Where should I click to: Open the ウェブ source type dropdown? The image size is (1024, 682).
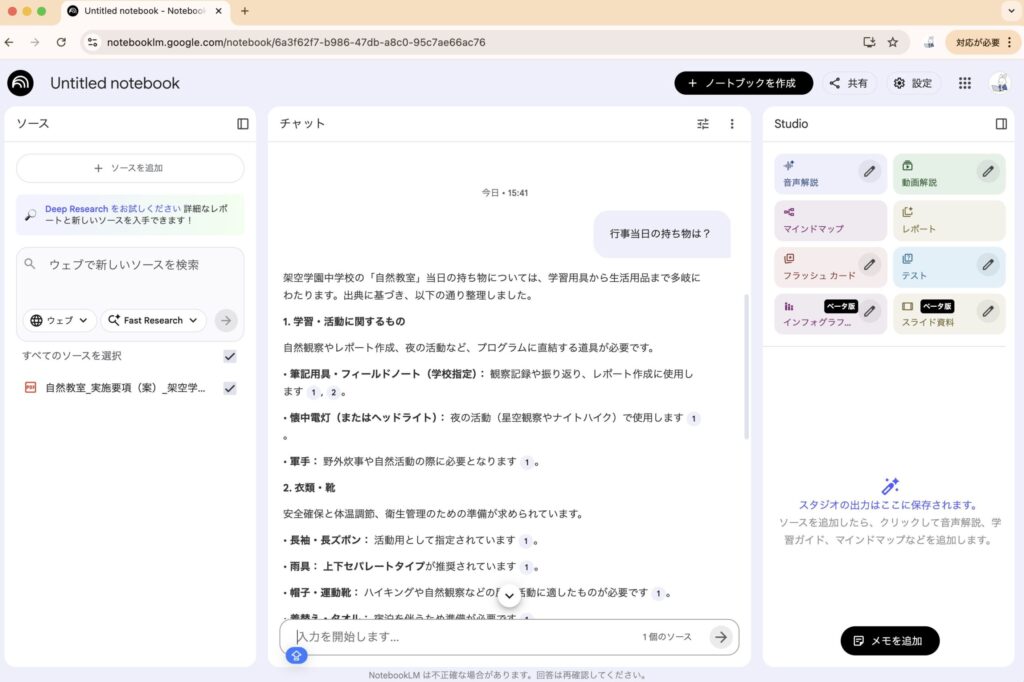click(x=59, y=320)
